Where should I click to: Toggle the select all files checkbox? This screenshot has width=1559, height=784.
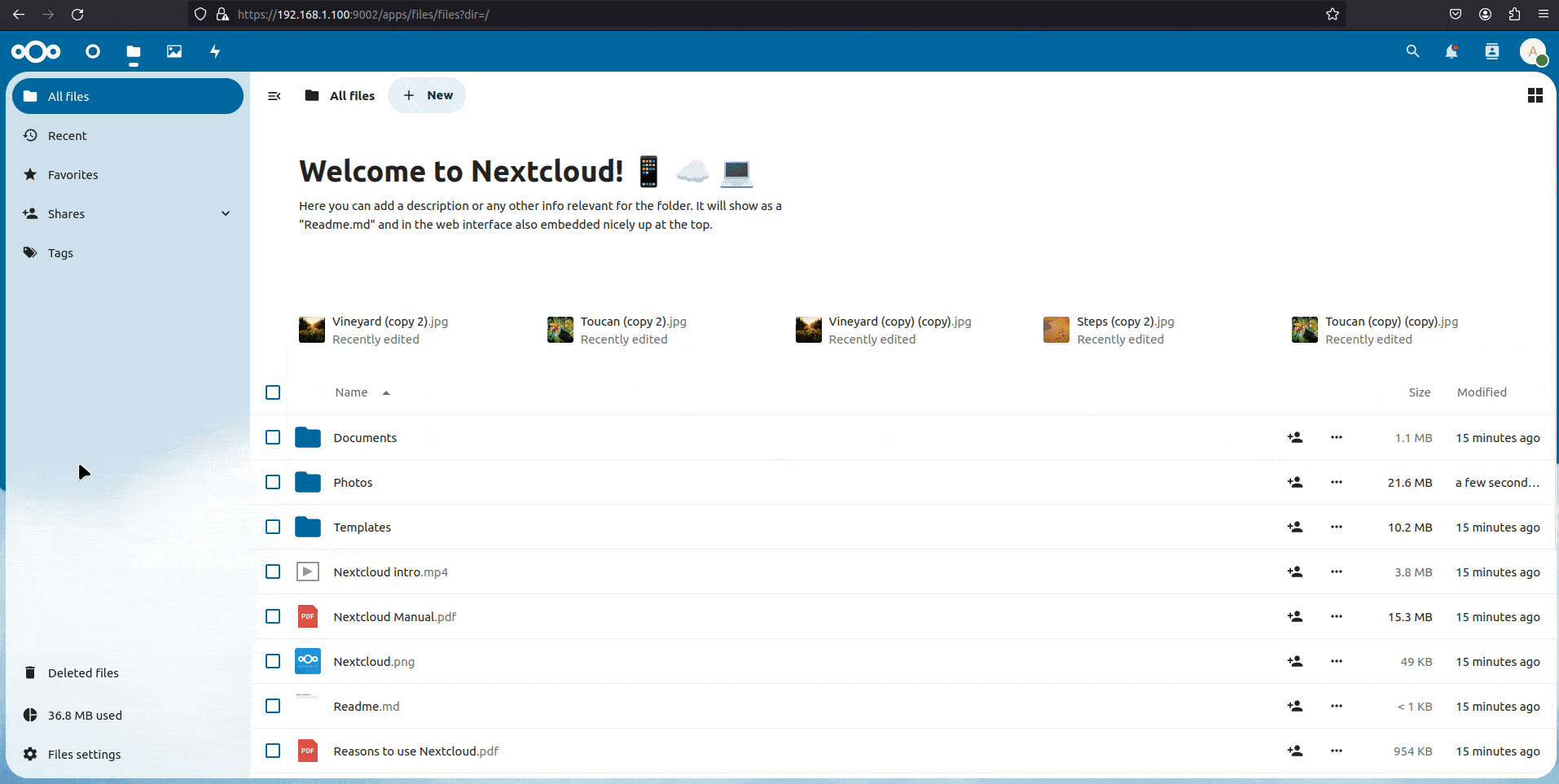[273, 392]
